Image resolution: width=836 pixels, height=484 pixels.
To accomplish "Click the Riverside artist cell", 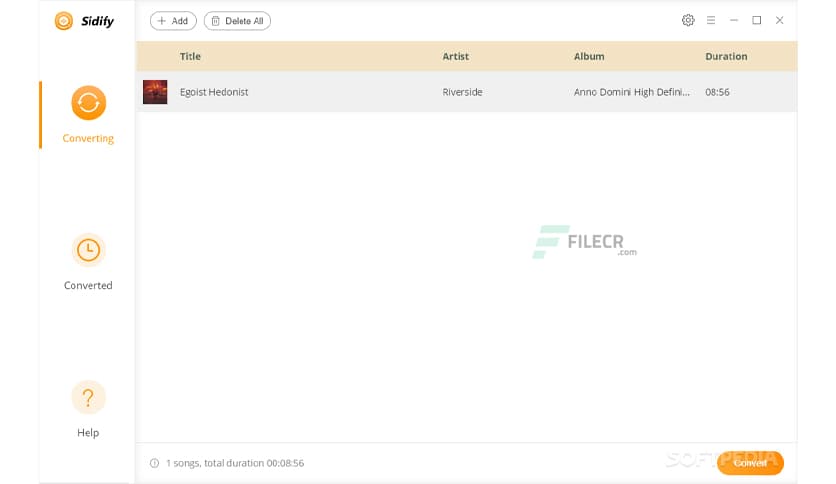I will (x=462, y=92).
